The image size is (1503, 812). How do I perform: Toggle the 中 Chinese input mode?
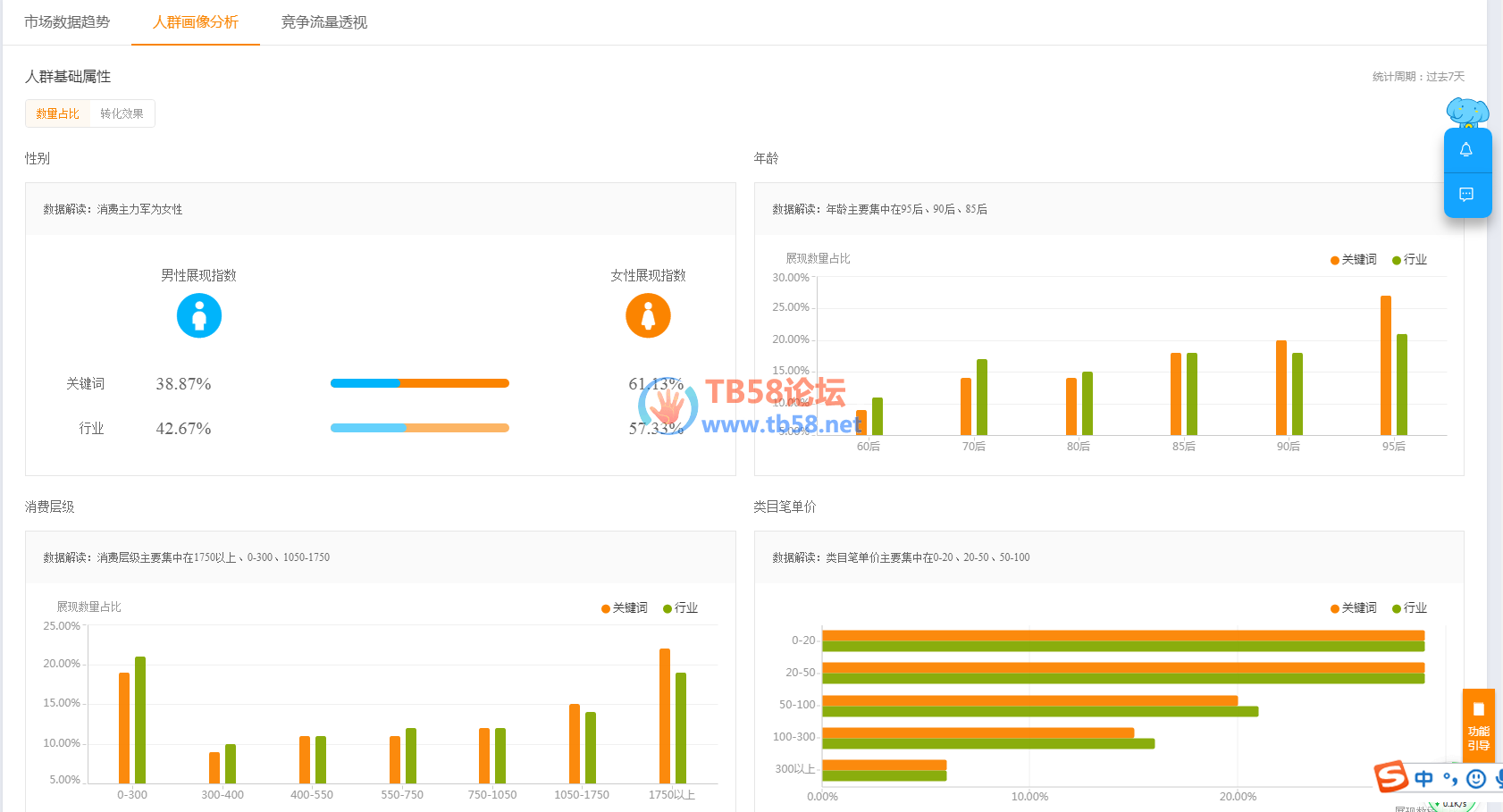pos(1423,779)
